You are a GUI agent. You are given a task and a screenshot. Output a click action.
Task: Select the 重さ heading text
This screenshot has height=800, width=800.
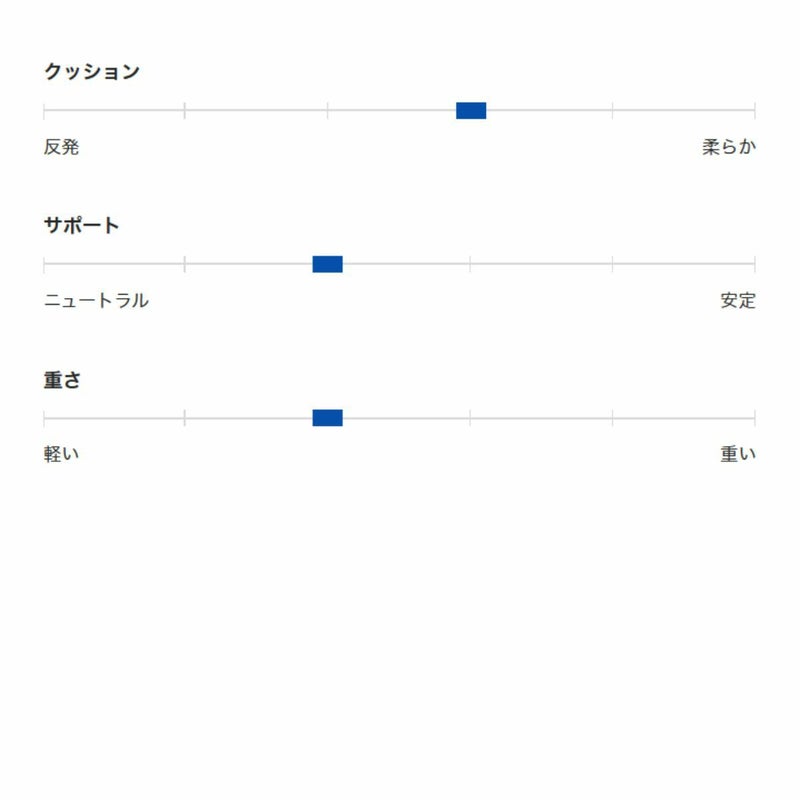click(62, 381)
